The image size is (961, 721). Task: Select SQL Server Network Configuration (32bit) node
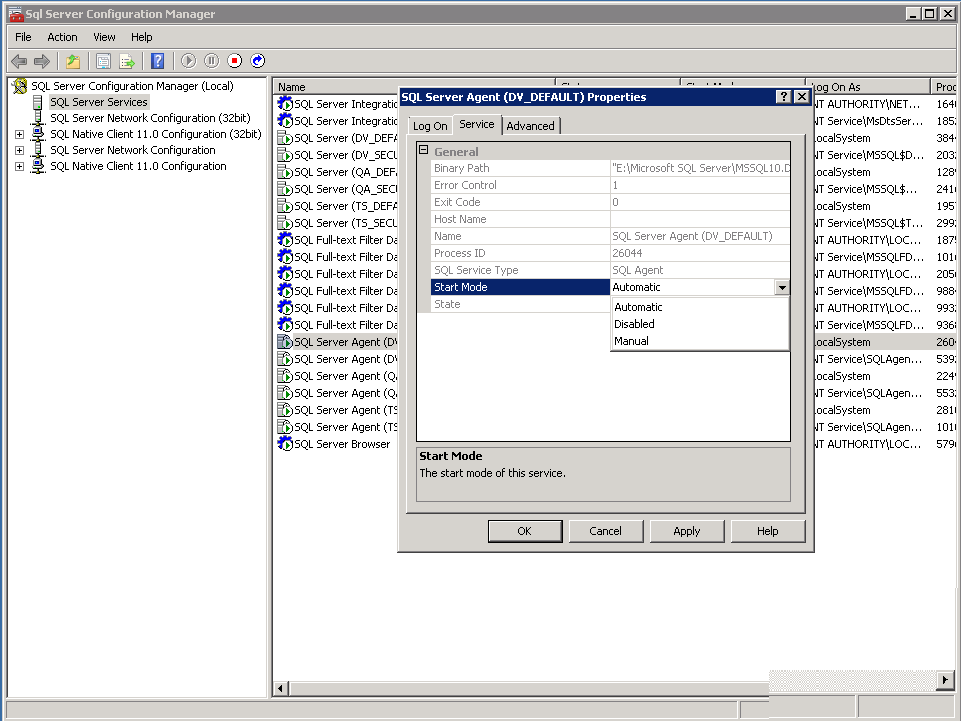point(150,118)
